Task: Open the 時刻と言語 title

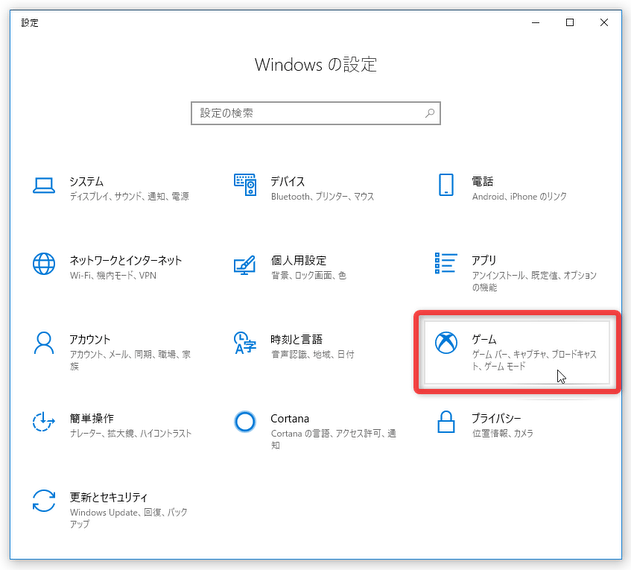Action: pyautogui.click(x=297, y=339)
